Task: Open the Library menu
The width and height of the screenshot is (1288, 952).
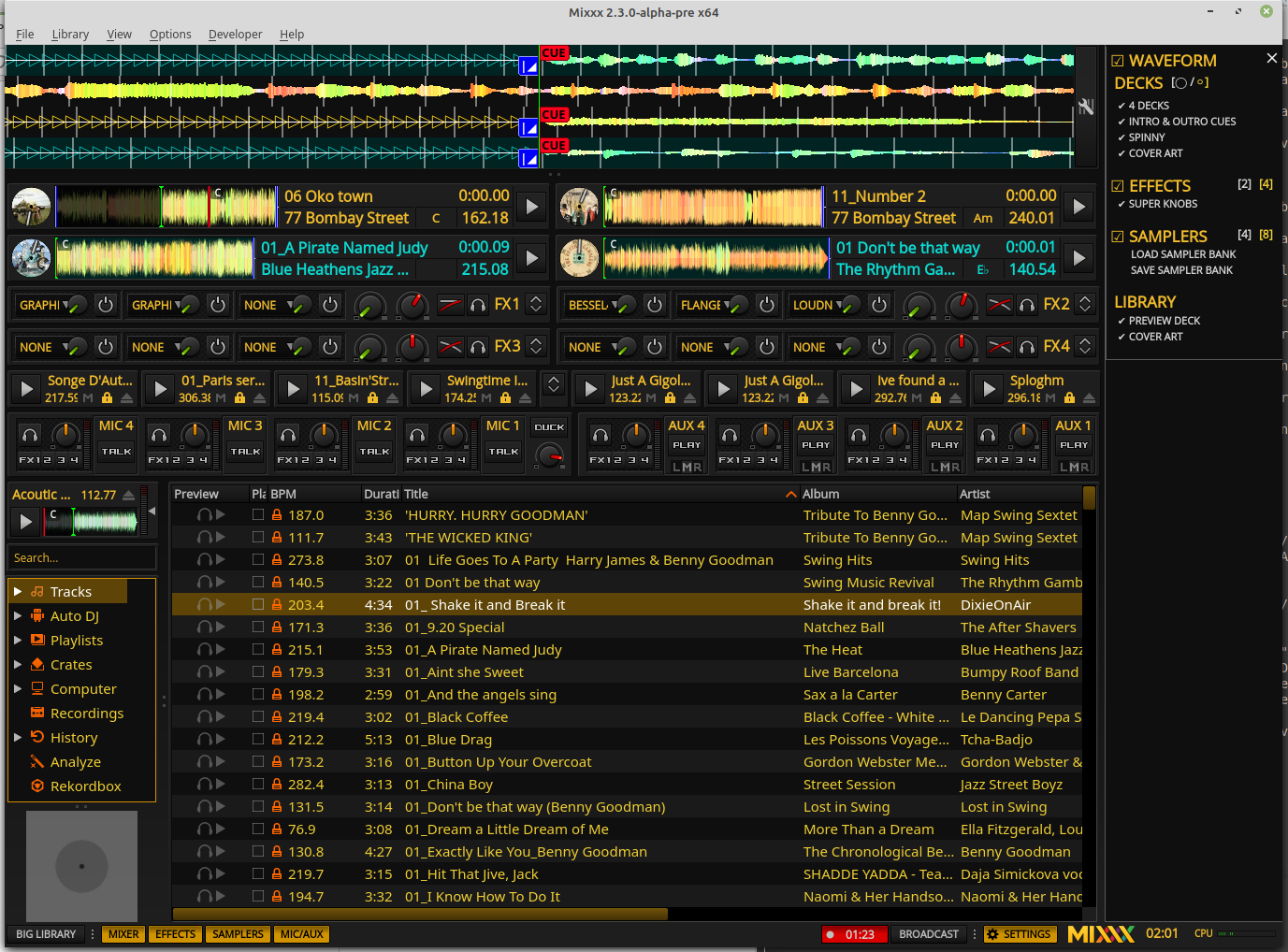Action: click(70, 35)
